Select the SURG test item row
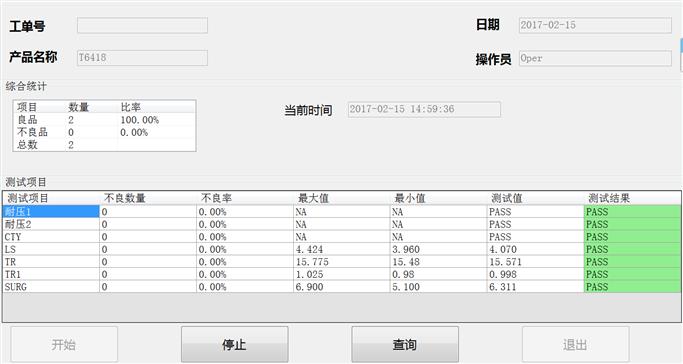 click(x=342, y=287)
